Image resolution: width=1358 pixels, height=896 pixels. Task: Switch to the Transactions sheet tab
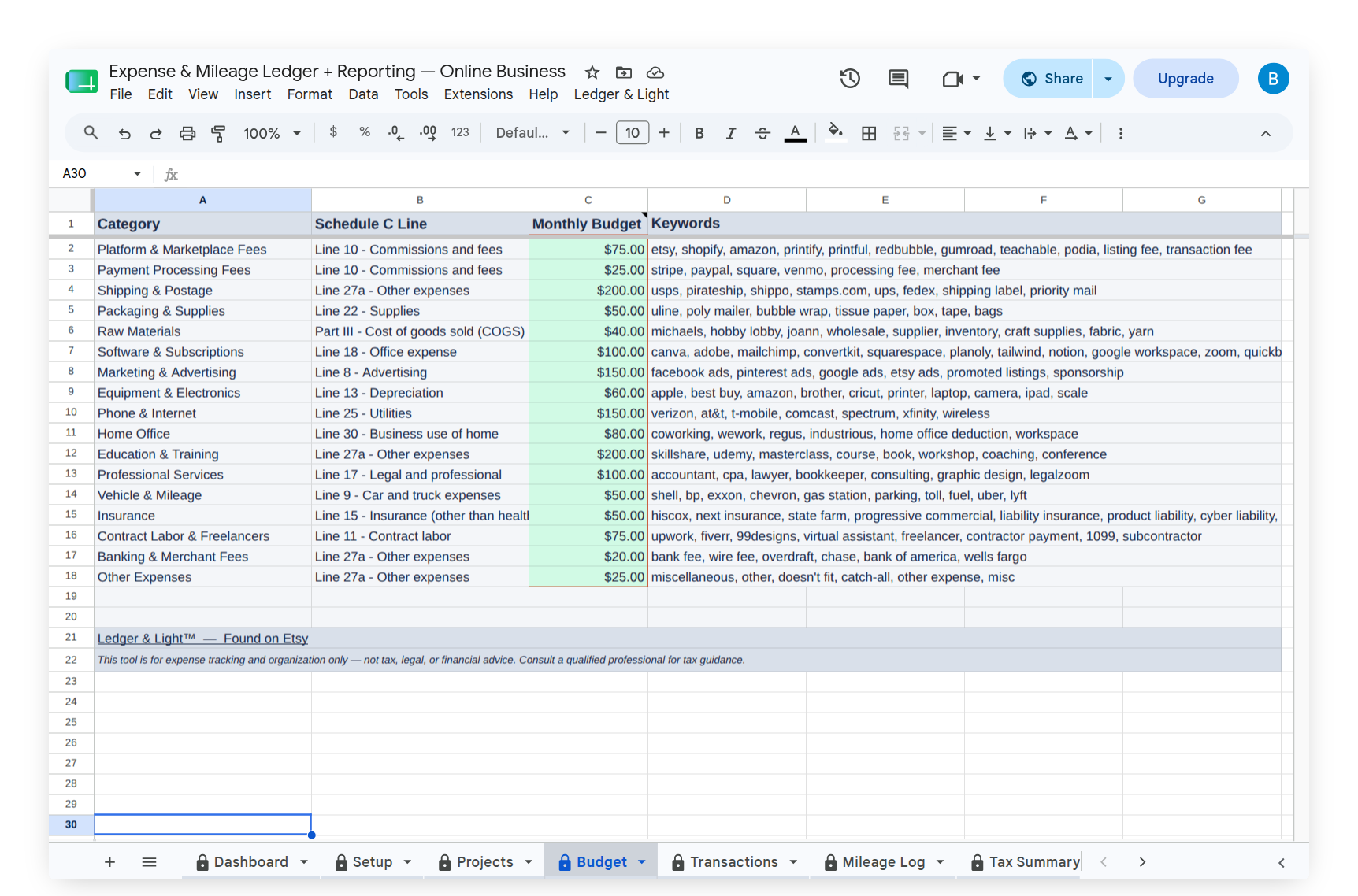click(734, 862)
